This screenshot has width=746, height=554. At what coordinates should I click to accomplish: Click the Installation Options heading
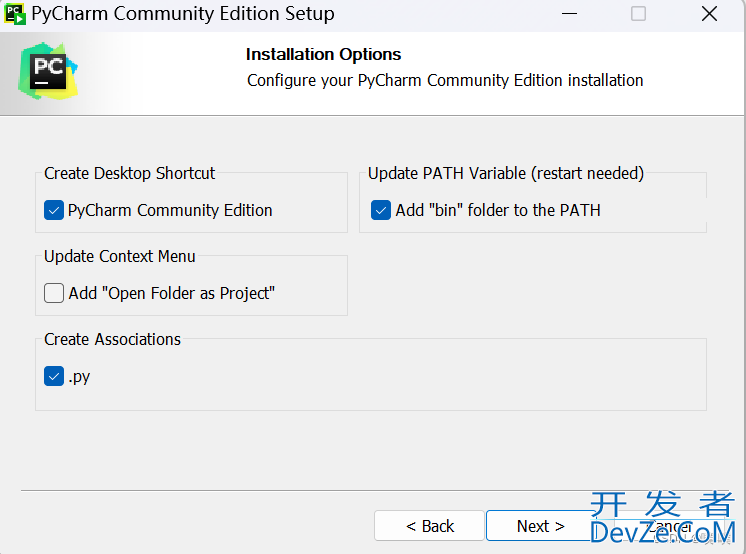coord(324,54)
